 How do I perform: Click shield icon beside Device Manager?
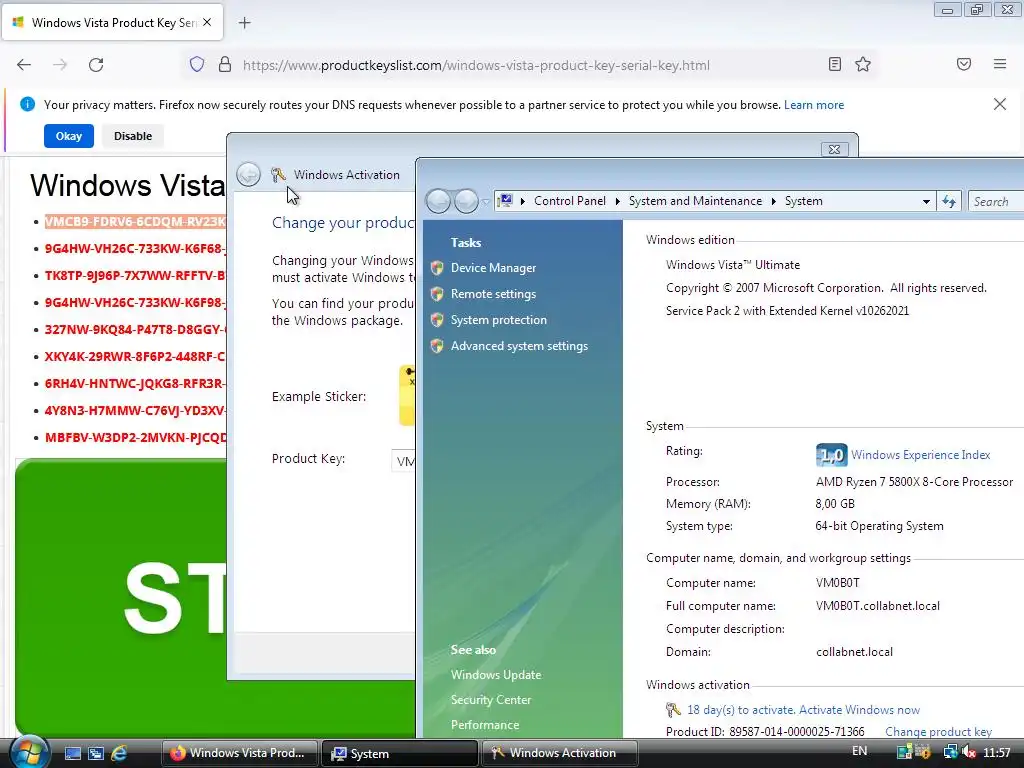click(x=437, y=268)
